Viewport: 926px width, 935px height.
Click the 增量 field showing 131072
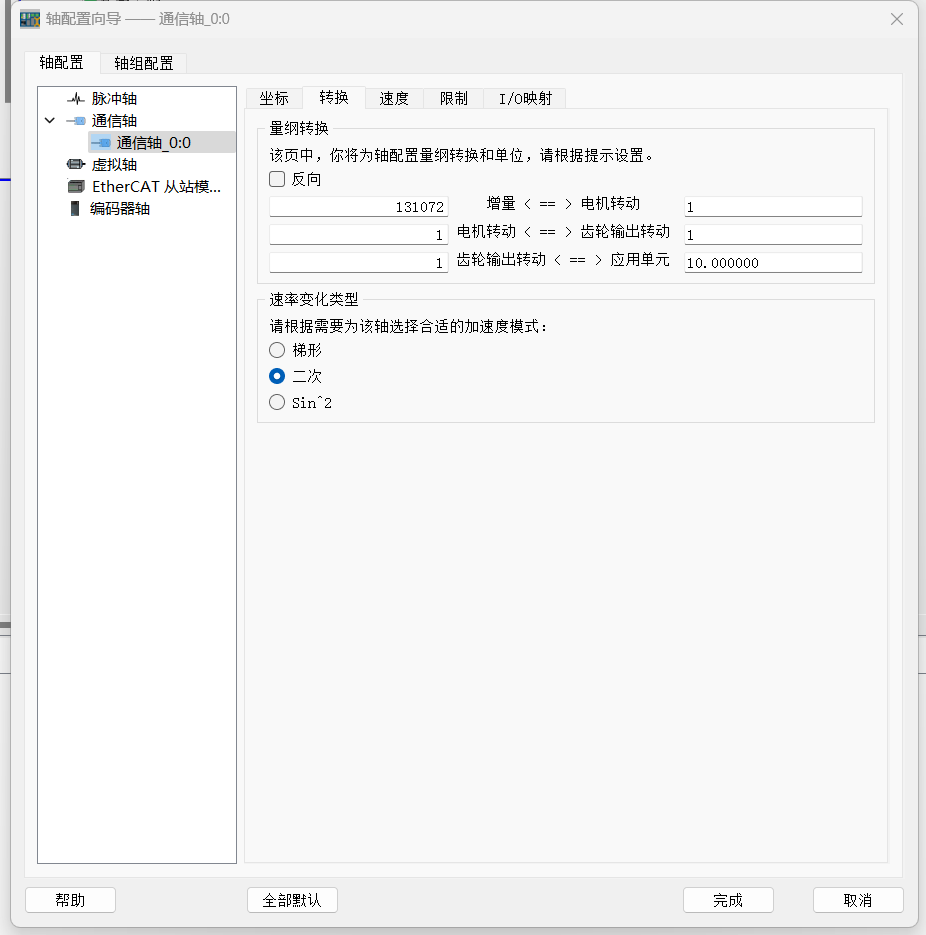358,207
